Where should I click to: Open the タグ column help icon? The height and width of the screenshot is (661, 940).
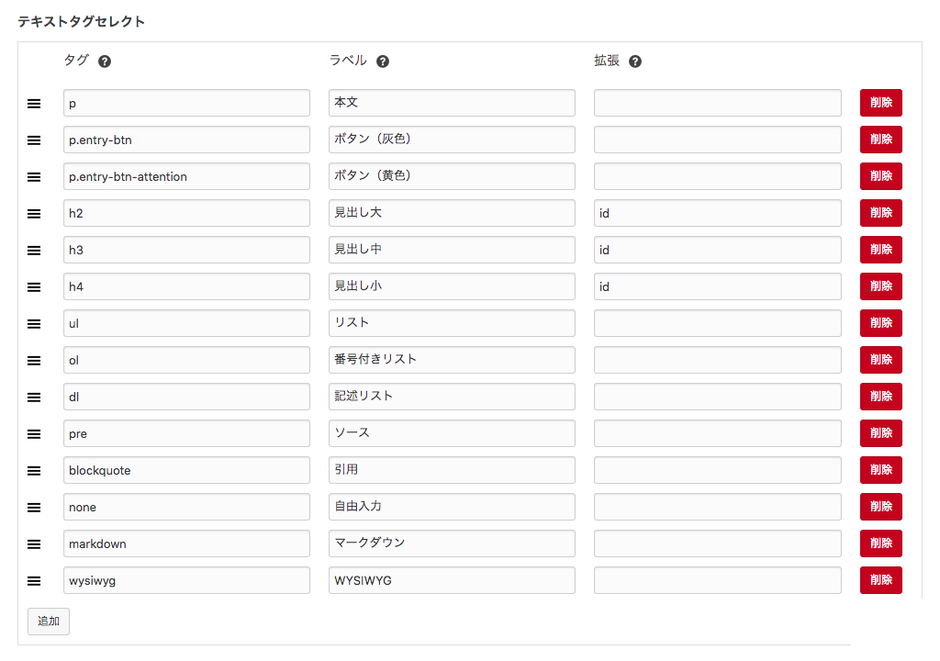102,60
